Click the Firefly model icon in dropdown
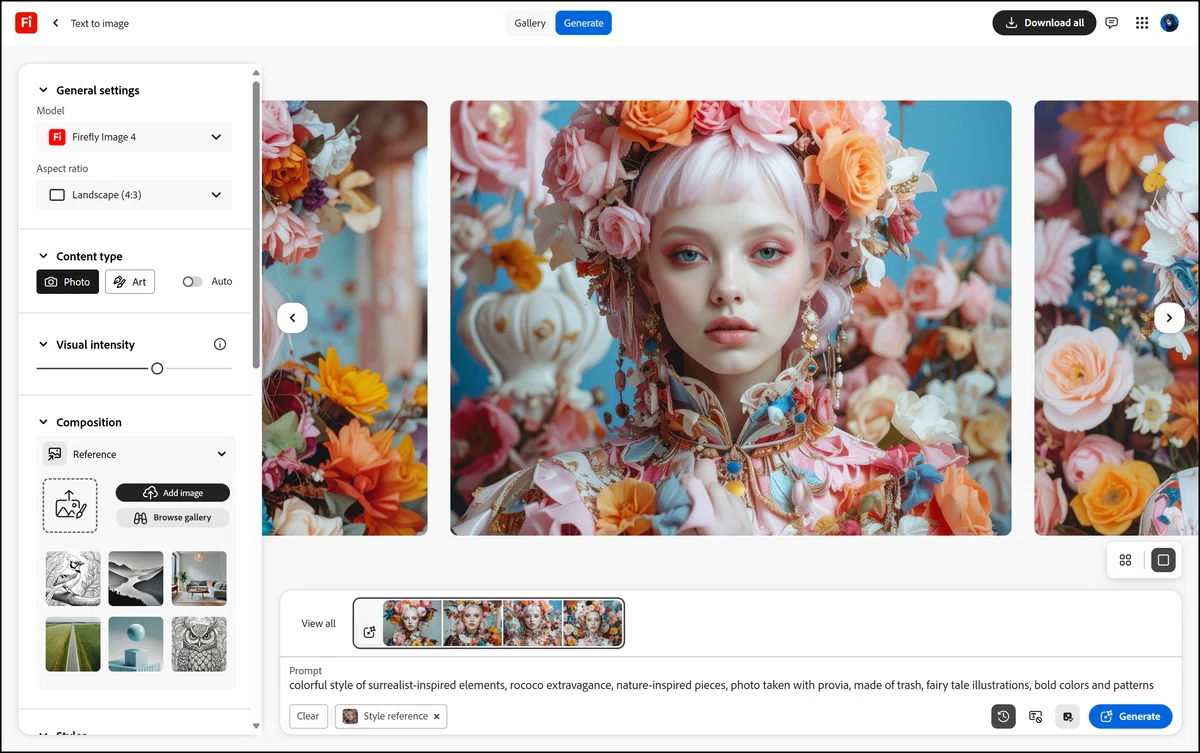This screenshot has width=1200, height=753. point(57,137)
